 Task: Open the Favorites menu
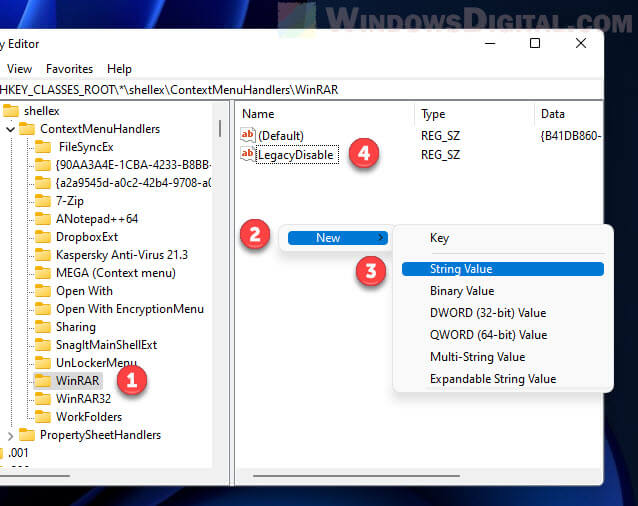coord(70,69)
